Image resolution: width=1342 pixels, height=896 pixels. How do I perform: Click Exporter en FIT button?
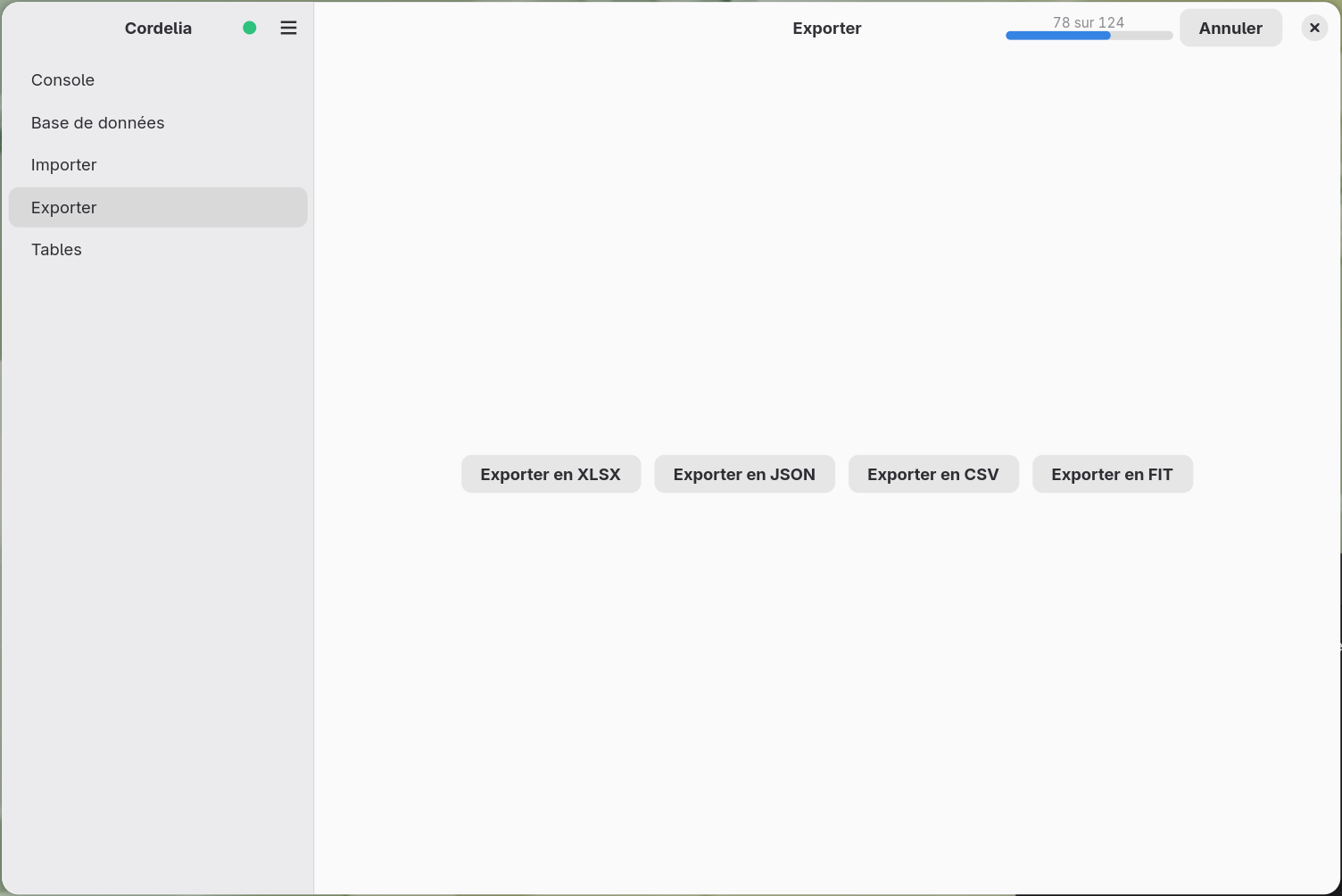pyautogui.click(x=1112, y=474)
